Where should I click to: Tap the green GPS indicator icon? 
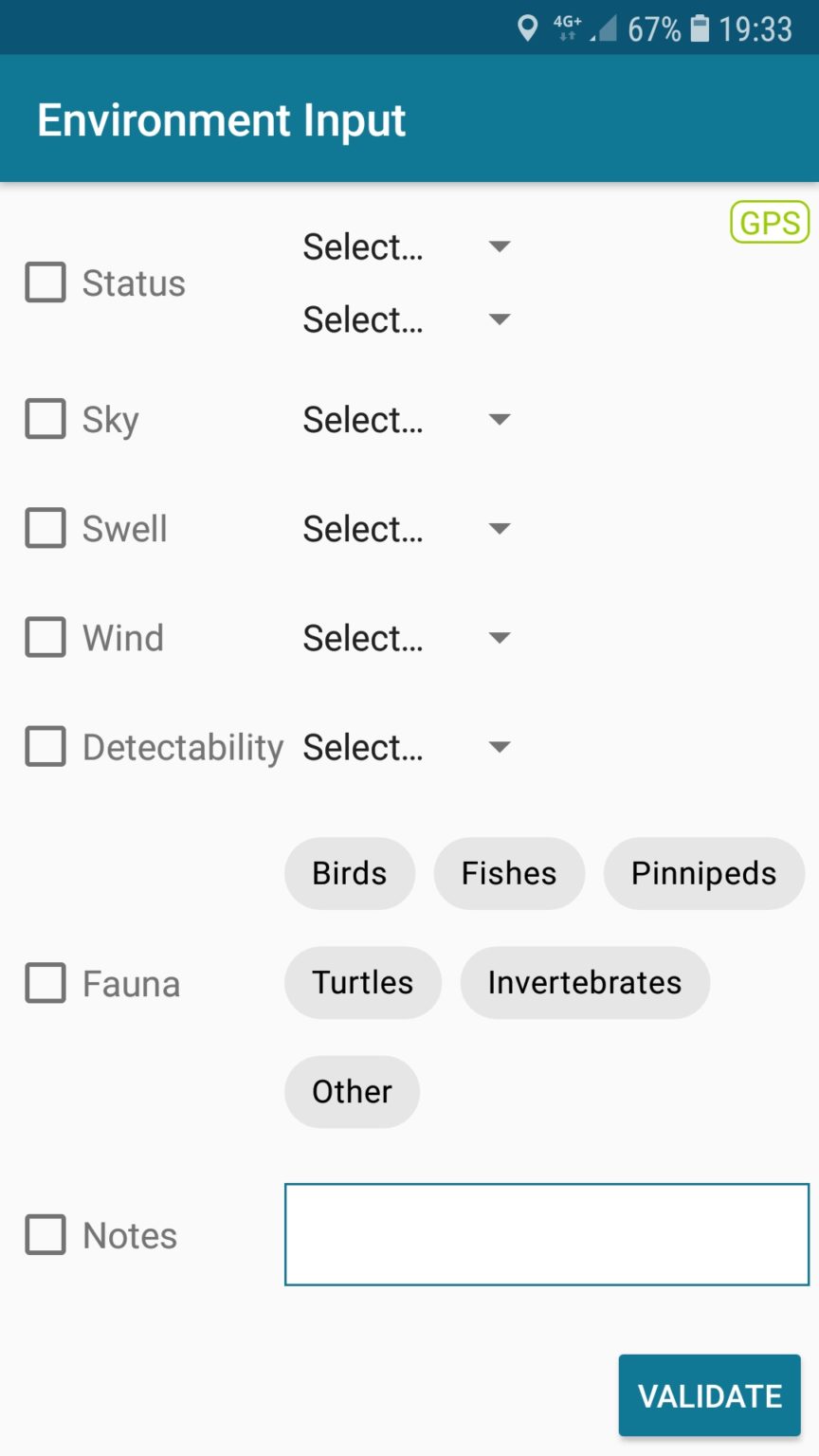tap(770, 223)
